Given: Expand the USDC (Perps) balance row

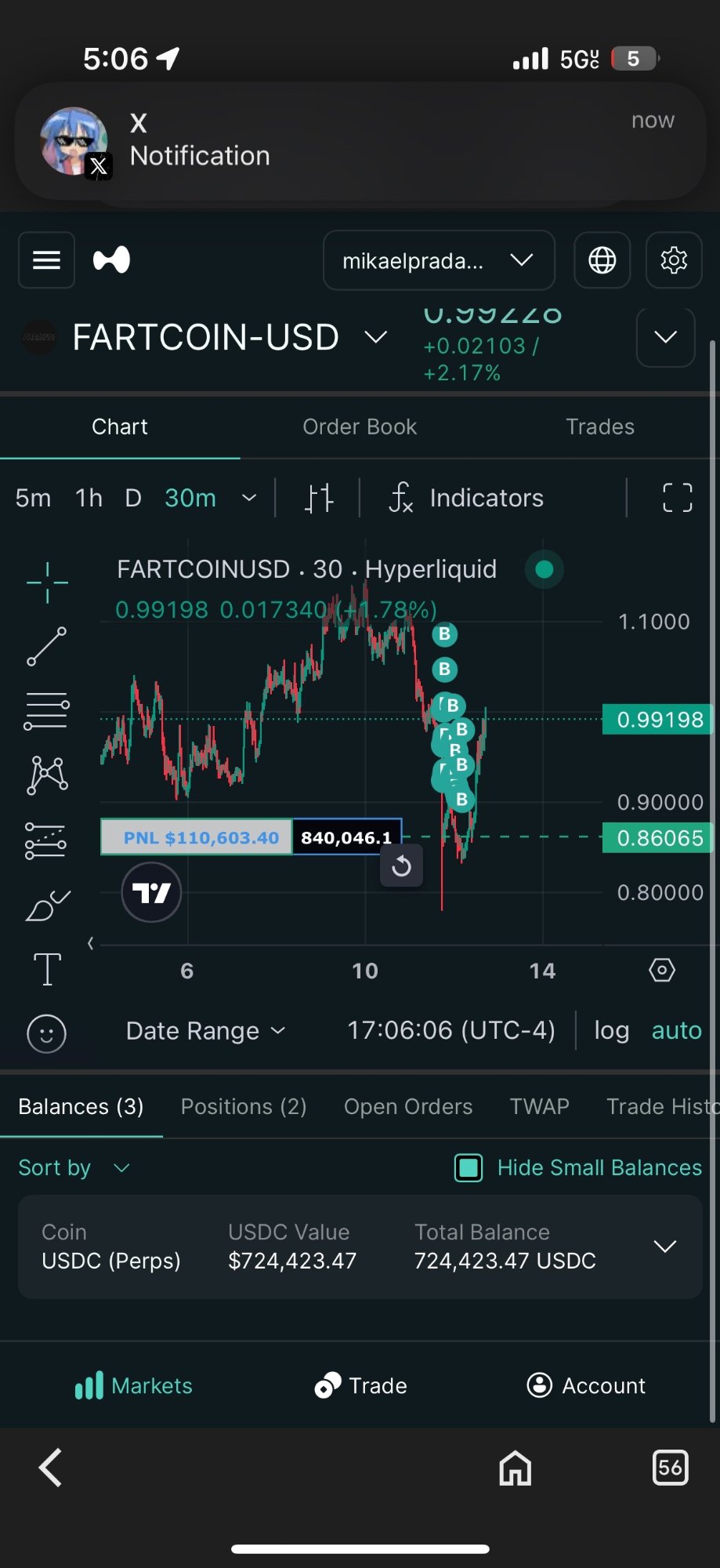Looking at the screenshot, I should [664, 1247].
